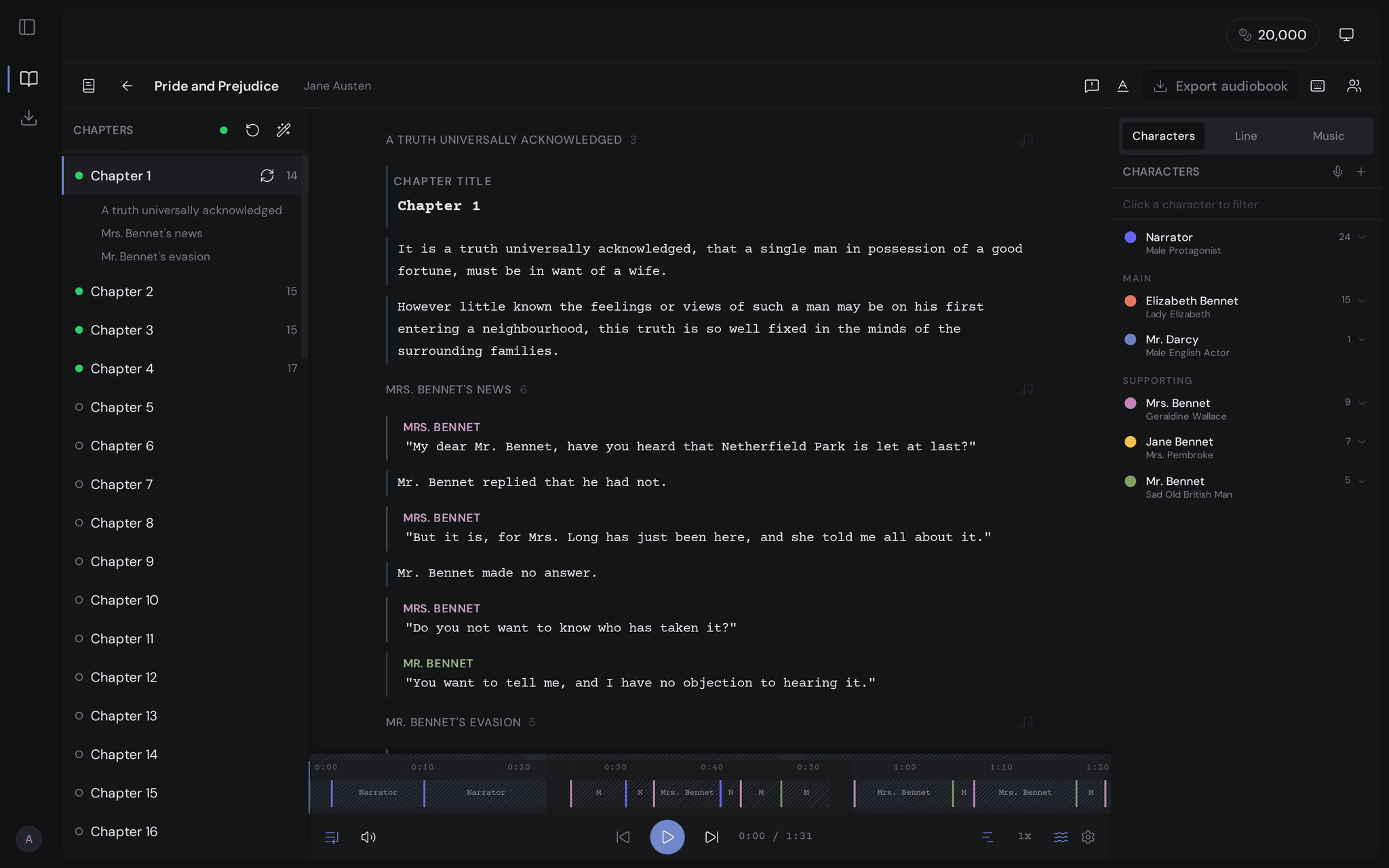Toggle auto-scroll icon in player bar
Viewport: 1389px width, 868px height.
332,837
